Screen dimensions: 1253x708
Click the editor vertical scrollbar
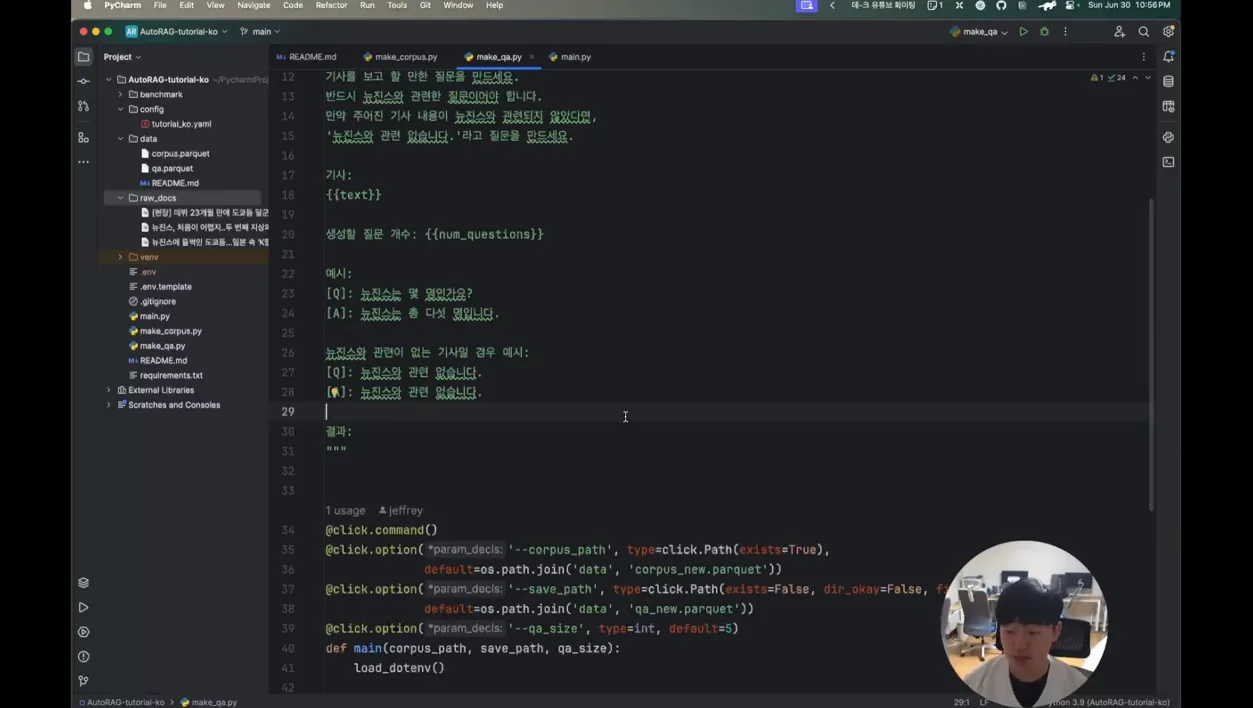coord(1150,354)
